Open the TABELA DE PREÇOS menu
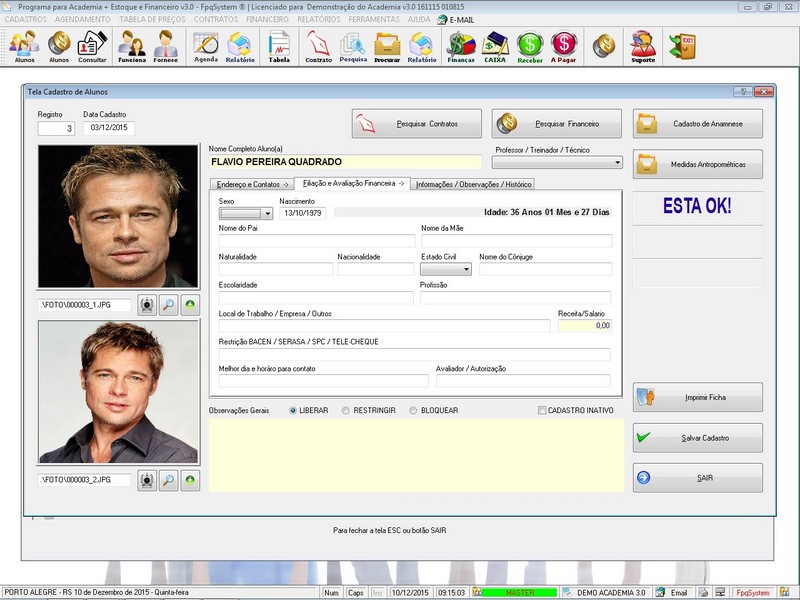Viewport: 800px width, 600px height. (153, 19)
